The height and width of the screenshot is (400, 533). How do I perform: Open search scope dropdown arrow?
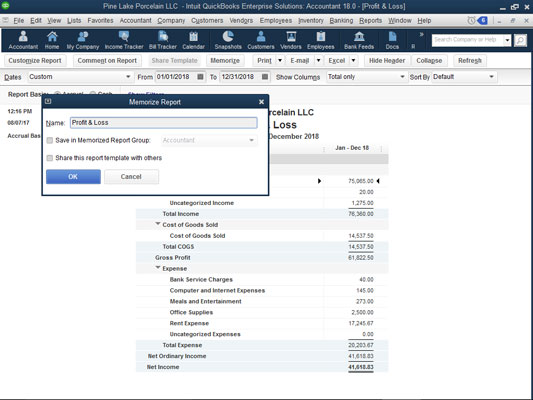click(x=507, y=40)
